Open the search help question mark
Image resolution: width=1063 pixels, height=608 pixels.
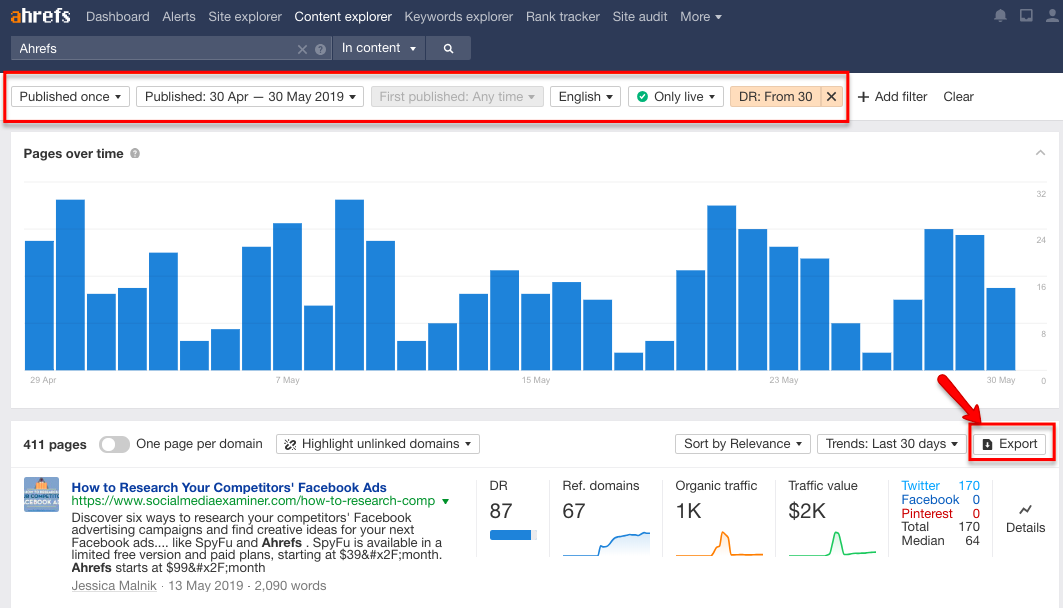tap(321, 49)
